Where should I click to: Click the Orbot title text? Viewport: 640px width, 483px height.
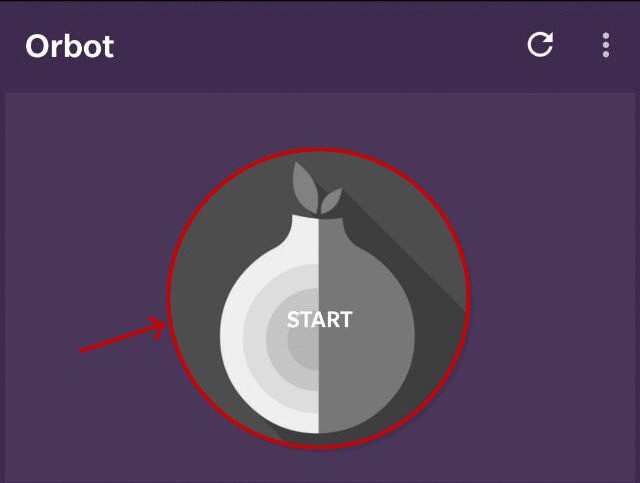[69, 46]
